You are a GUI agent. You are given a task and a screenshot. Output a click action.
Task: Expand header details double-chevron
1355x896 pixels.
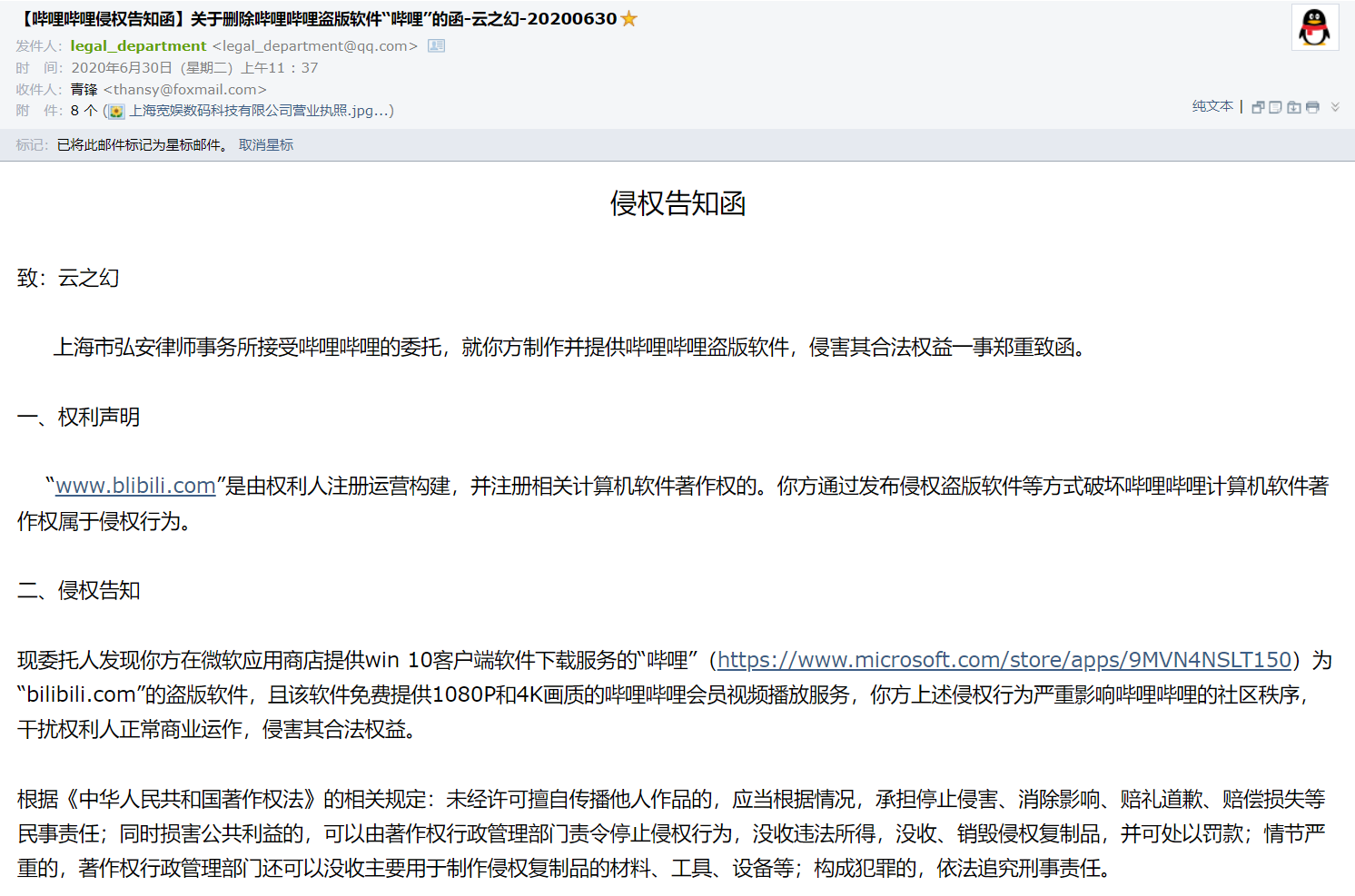(x=1335, y=107)
